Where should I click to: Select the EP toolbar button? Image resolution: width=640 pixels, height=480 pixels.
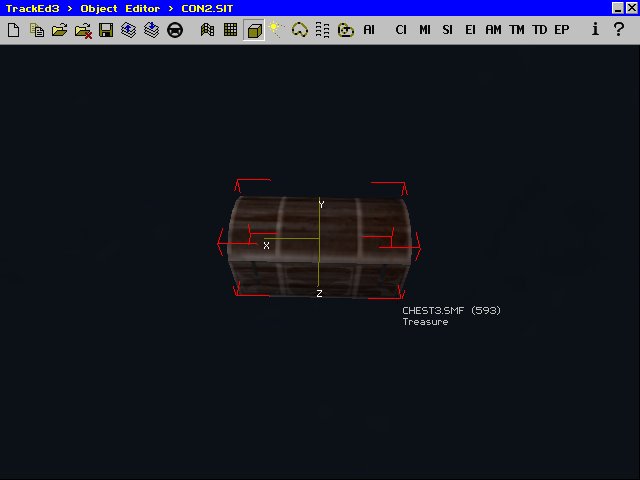click(x=562, y=30)
